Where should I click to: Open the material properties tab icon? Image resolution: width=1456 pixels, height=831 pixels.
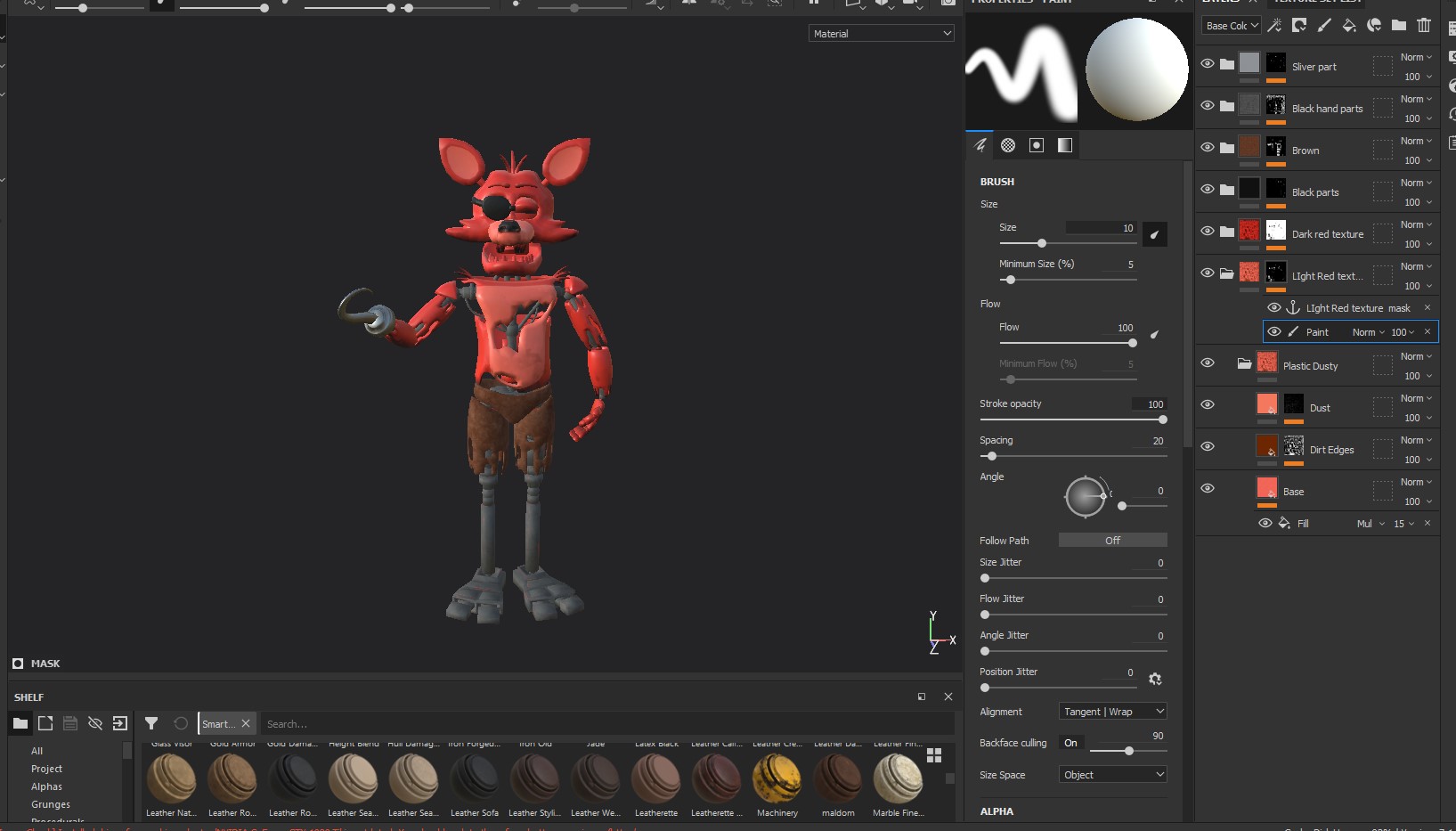[x=1065, y=145]
